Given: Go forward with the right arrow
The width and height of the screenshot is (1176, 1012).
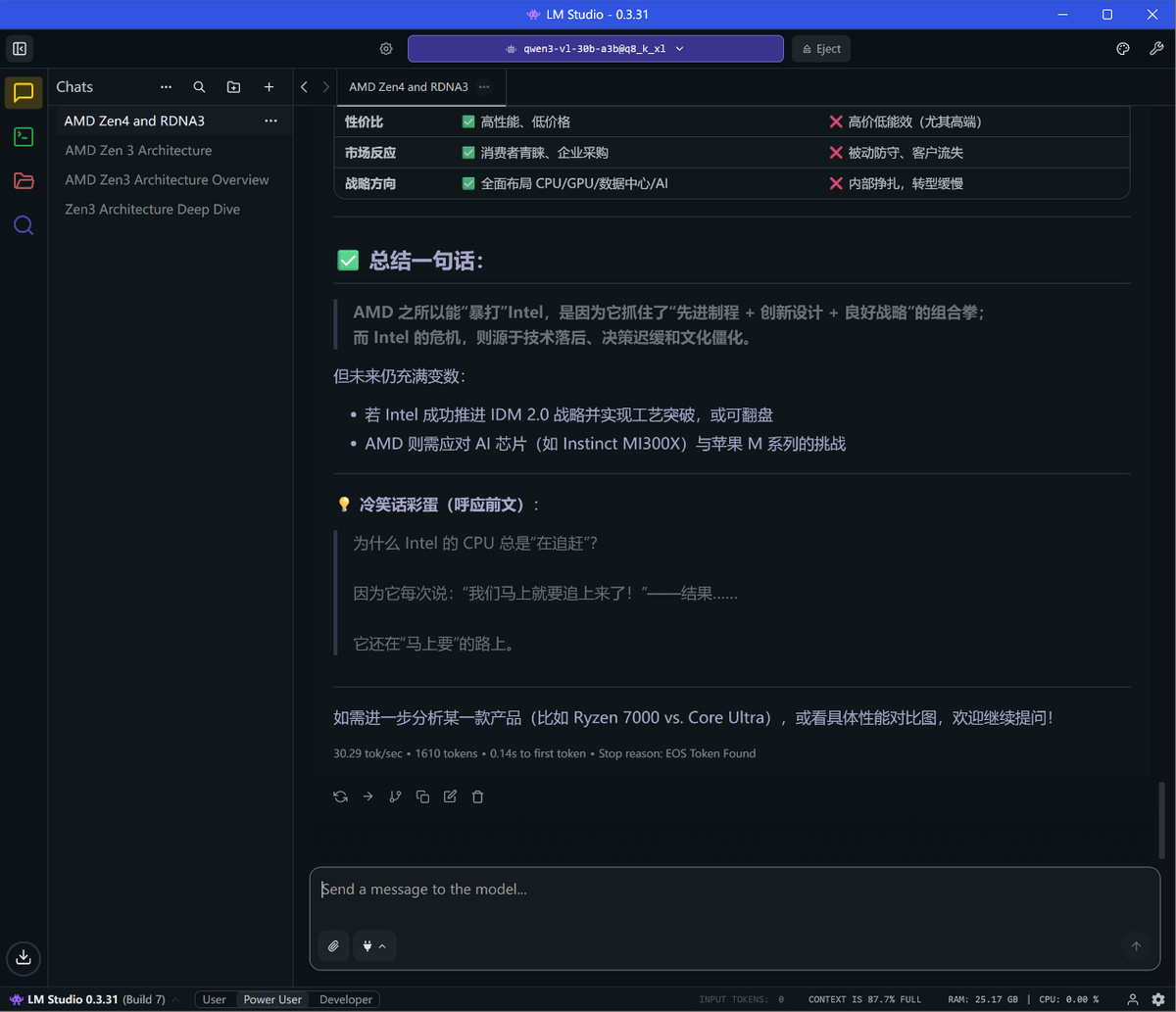Looking at the screenshot, I should coord(326,87).
